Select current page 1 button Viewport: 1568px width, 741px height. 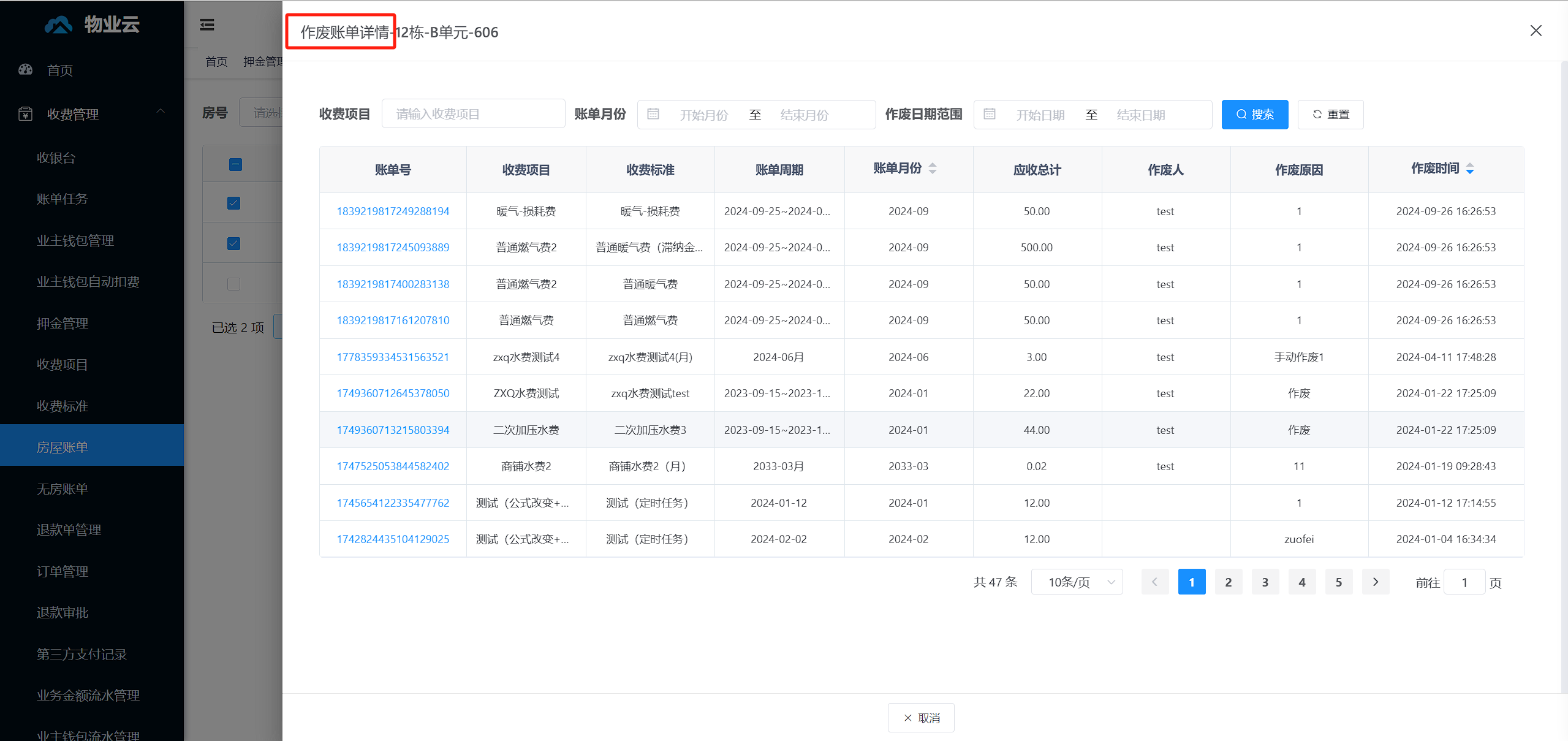pos(1192,582)
